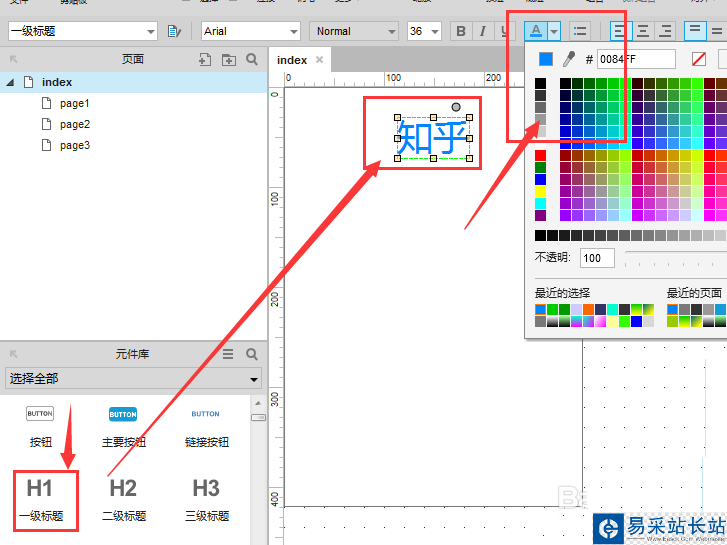
Task: Select the 知乎 text widget on canvas
Action: (x=433, y=137)
